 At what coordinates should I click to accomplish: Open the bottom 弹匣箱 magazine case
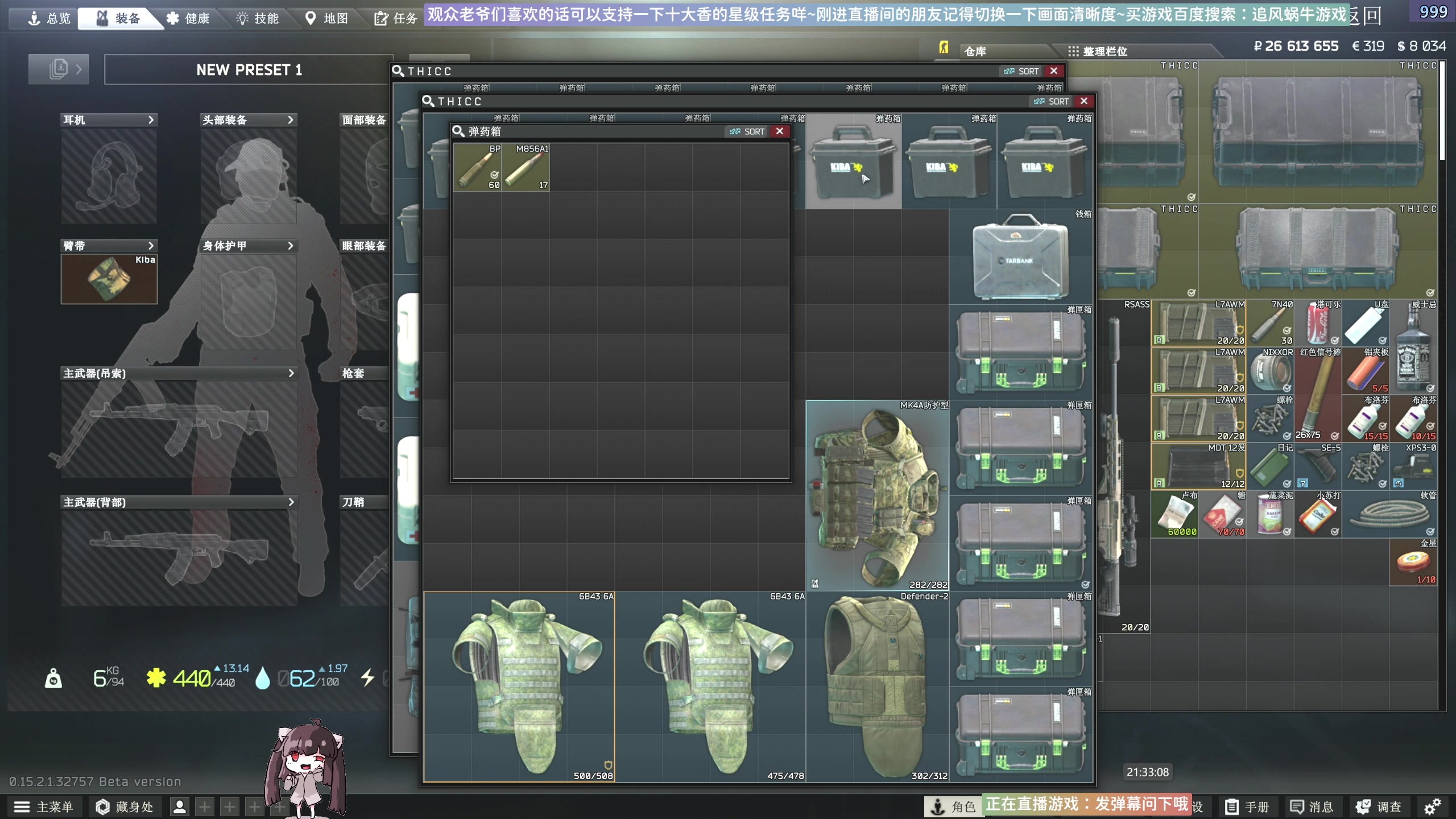(1021, 734)
